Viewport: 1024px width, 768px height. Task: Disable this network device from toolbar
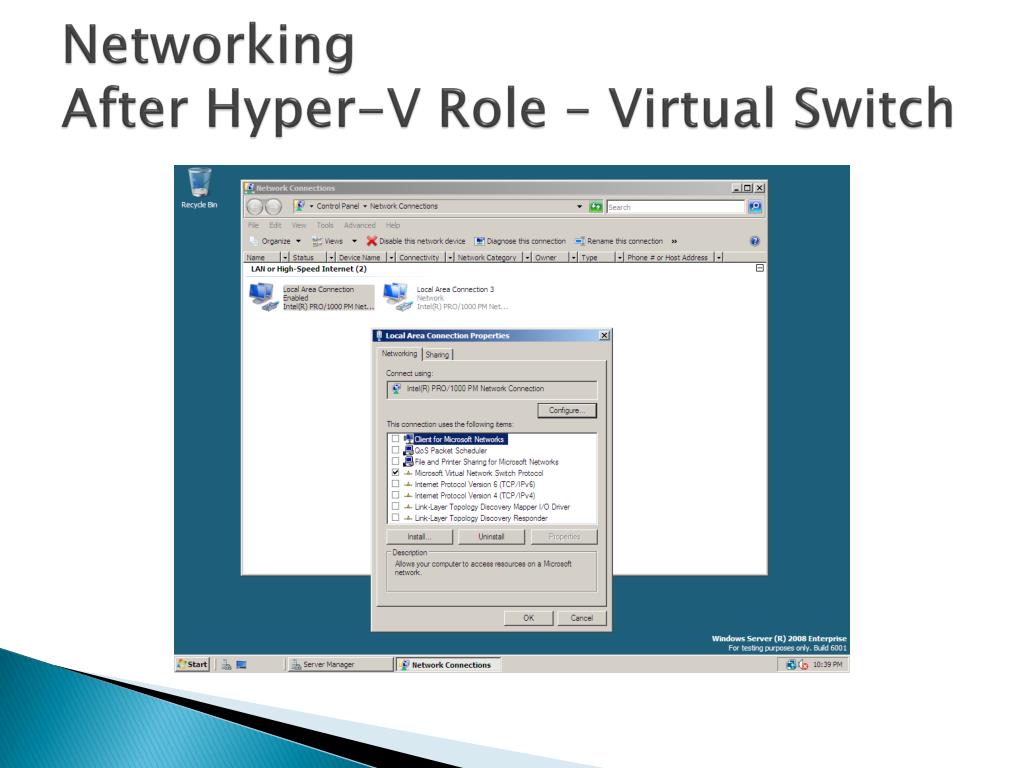pyautogui.click(x=416, y=241)
